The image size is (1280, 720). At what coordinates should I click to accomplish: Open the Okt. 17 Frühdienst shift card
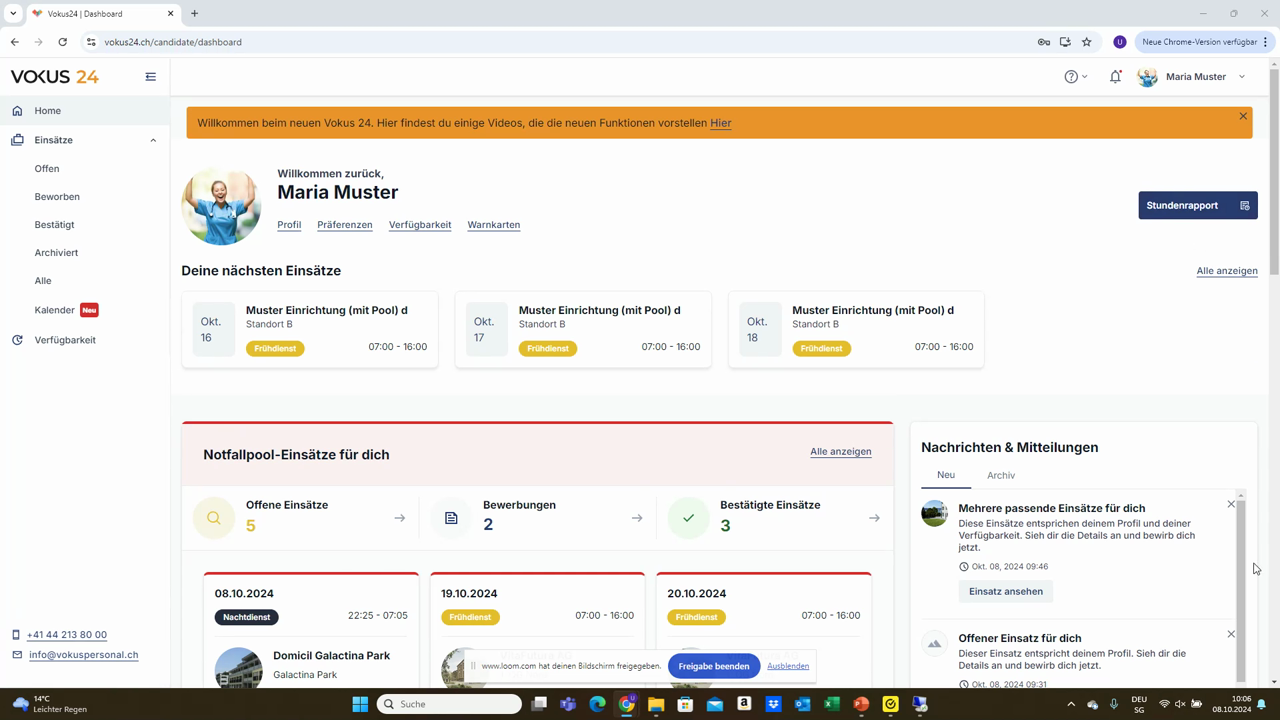coord(583,330)
